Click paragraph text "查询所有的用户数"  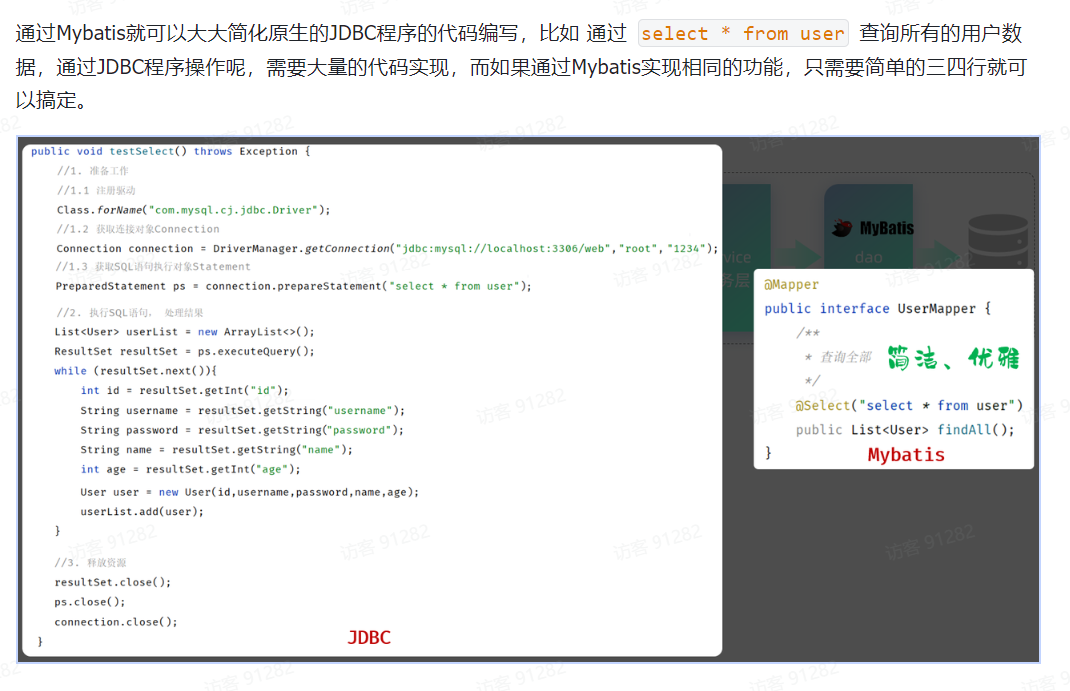[x=940, y=33]
